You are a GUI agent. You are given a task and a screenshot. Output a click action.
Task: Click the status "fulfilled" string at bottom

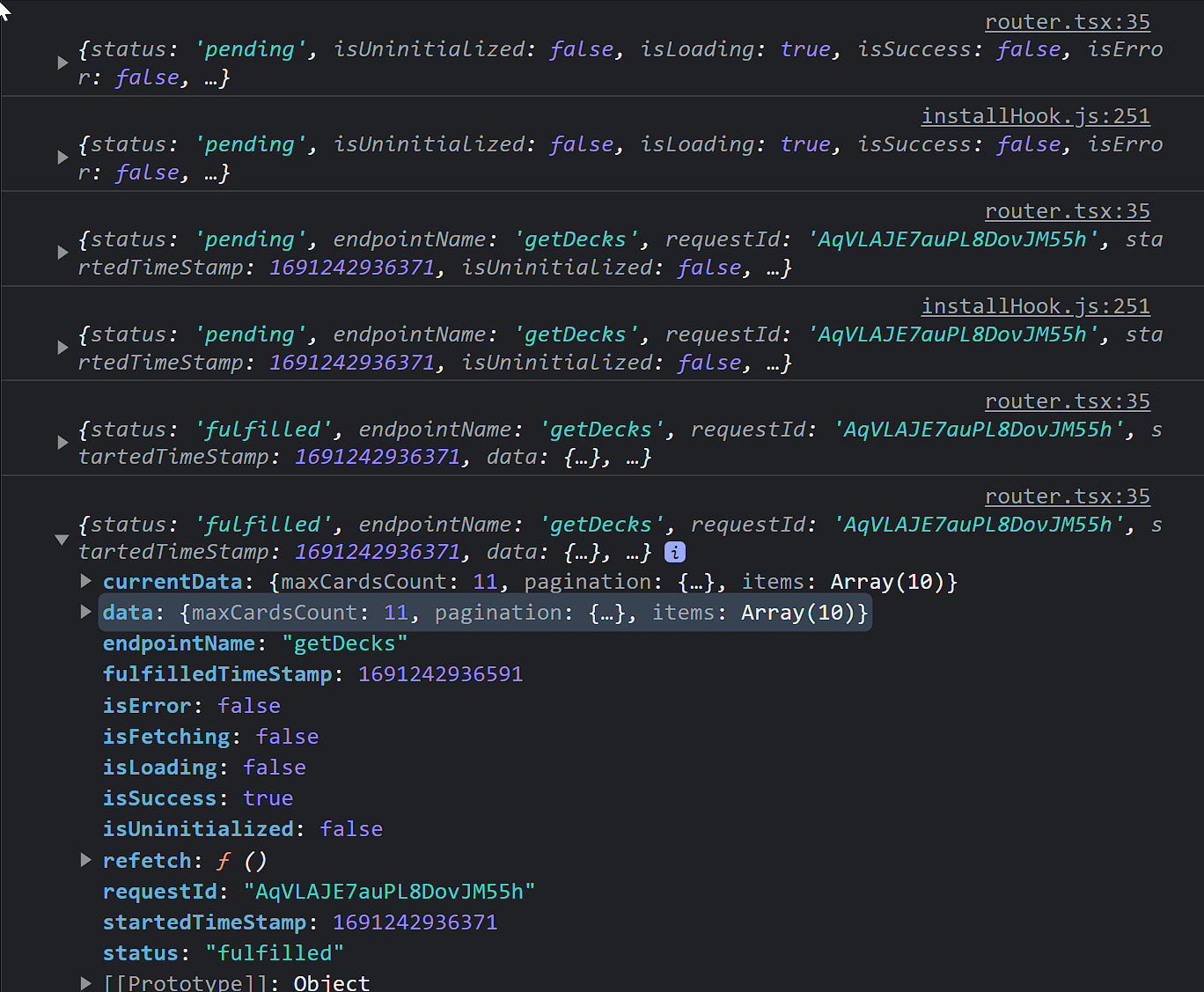point(275,953)
